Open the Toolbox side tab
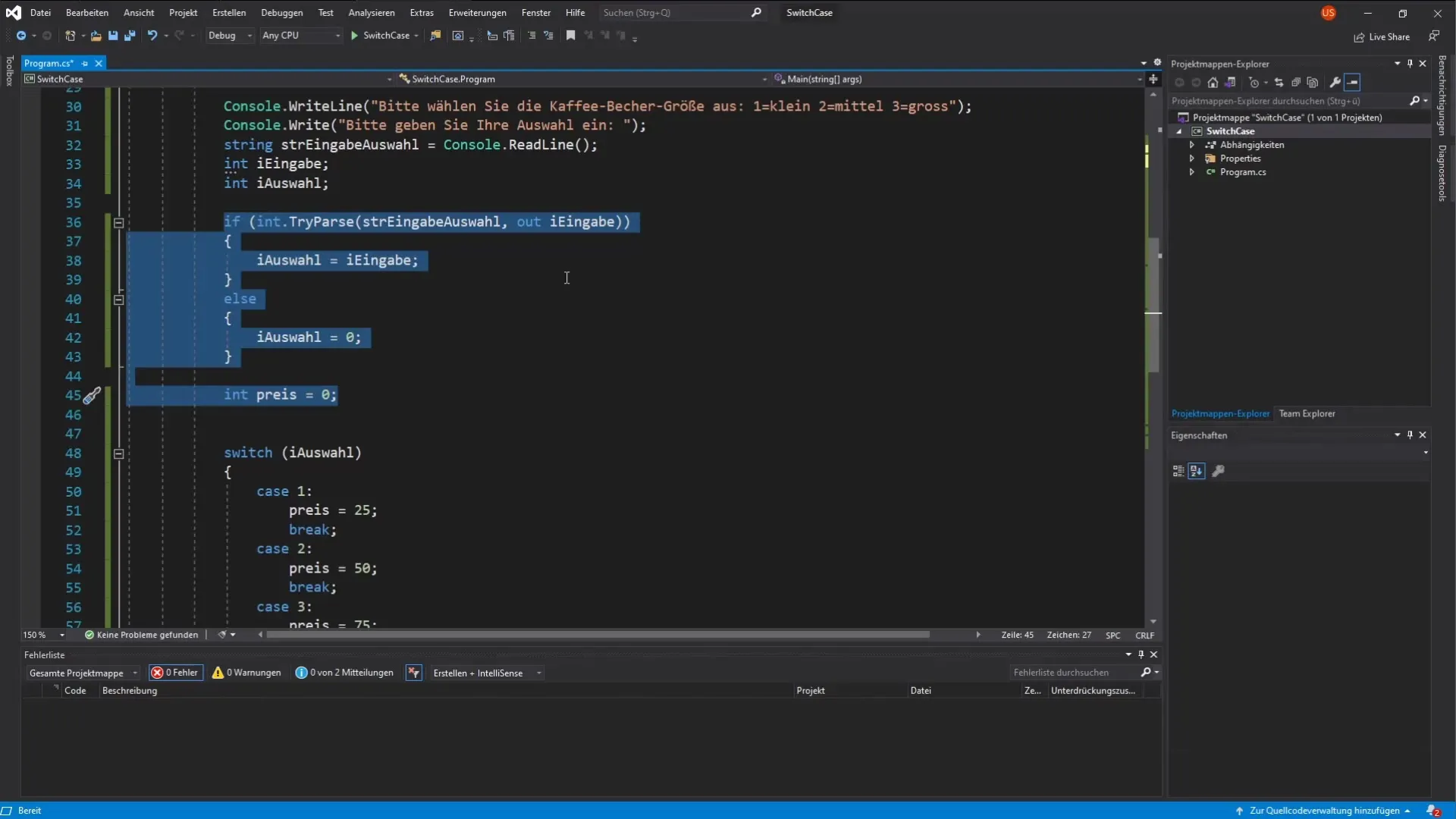The width and height of the screenshot is (1456, 819). (9, 71)
